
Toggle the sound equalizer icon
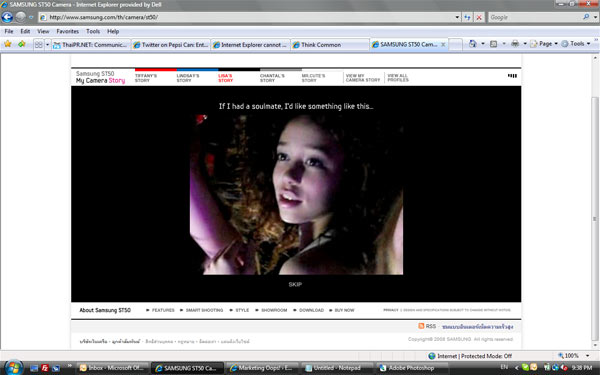point(512,76)
